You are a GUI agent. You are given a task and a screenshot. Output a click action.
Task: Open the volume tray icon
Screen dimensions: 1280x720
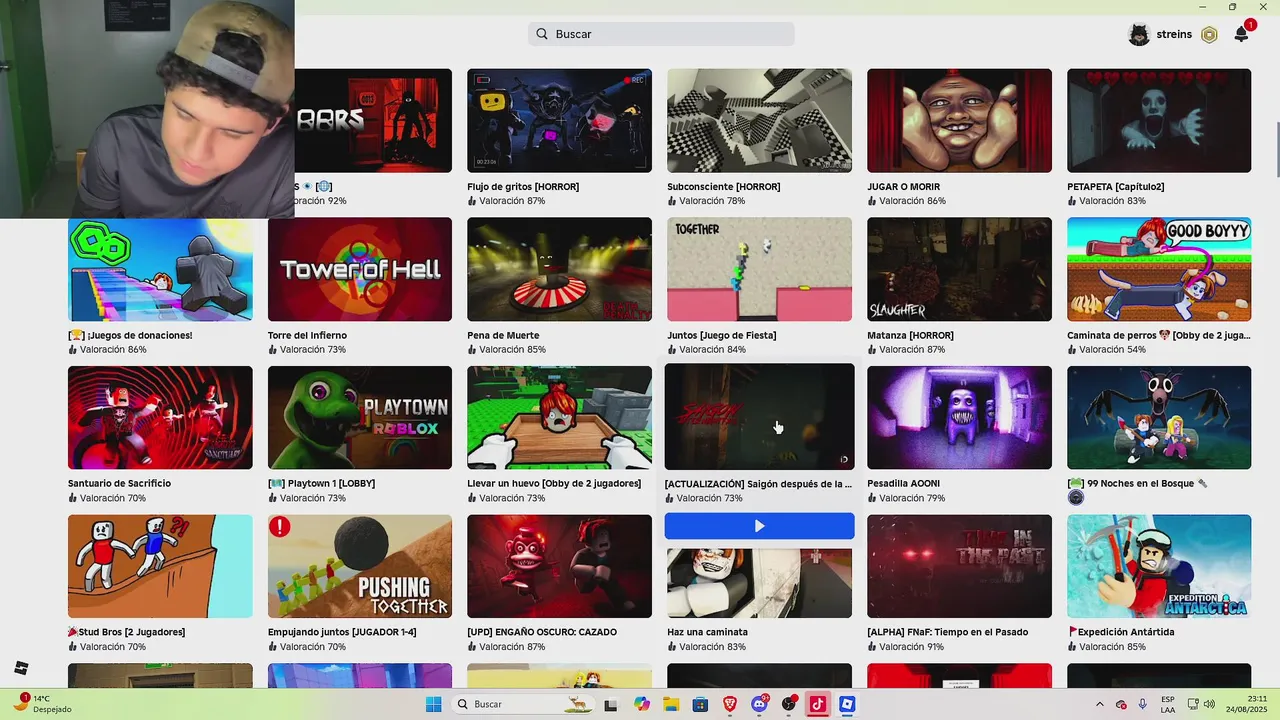click(1209, 704)
